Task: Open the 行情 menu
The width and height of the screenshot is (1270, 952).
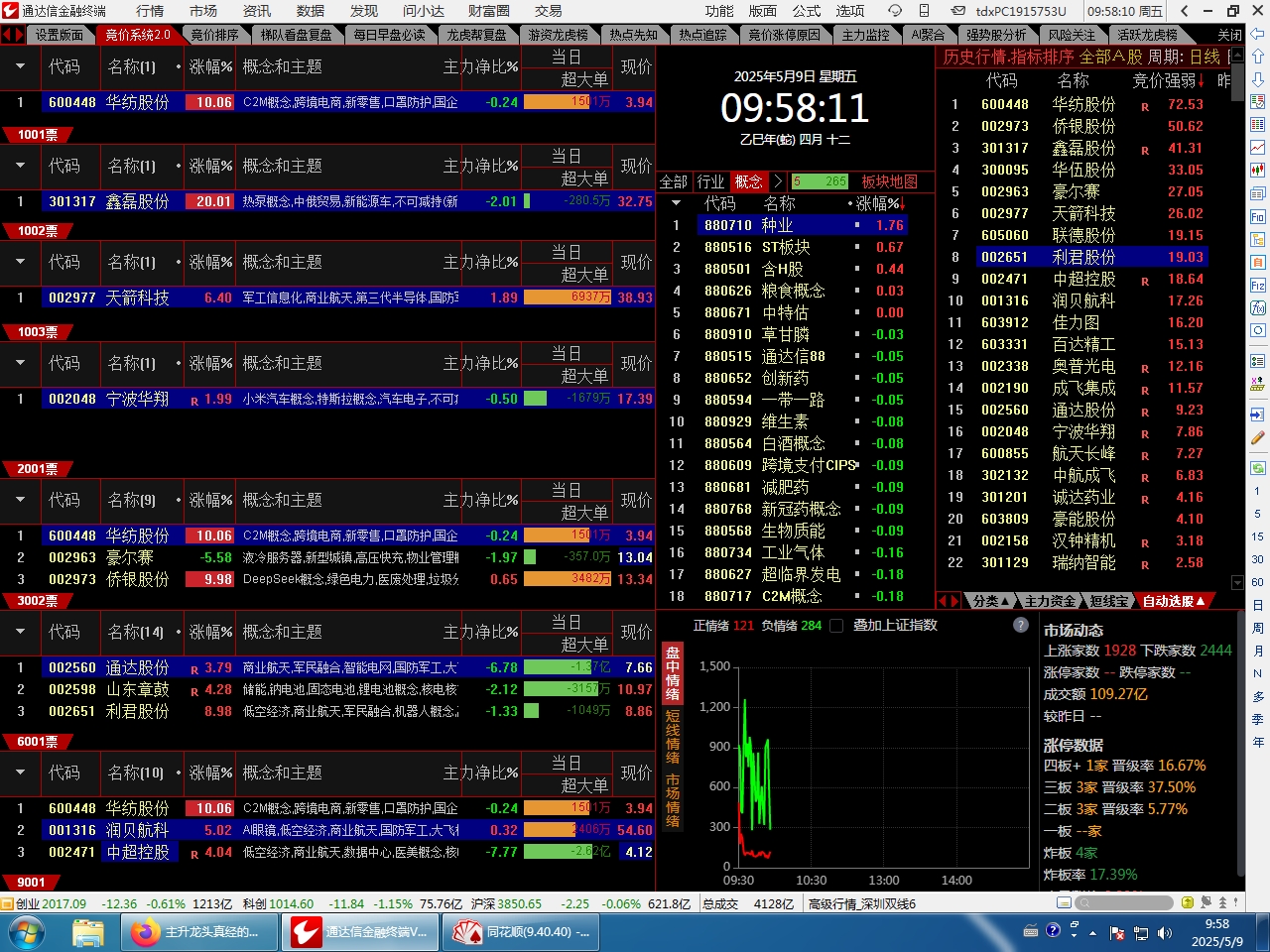Action: 150,11
